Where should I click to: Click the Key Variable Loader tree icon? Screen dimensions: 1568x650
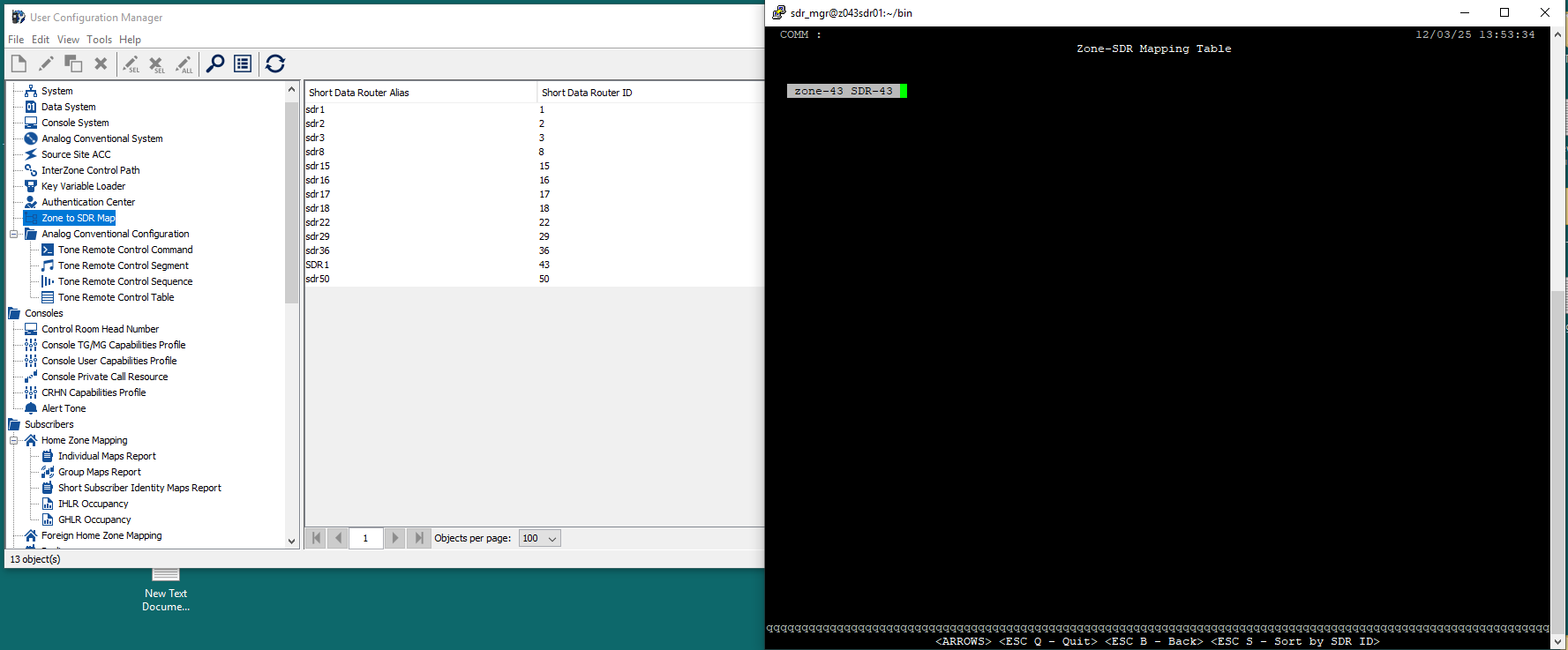(31, 186)
